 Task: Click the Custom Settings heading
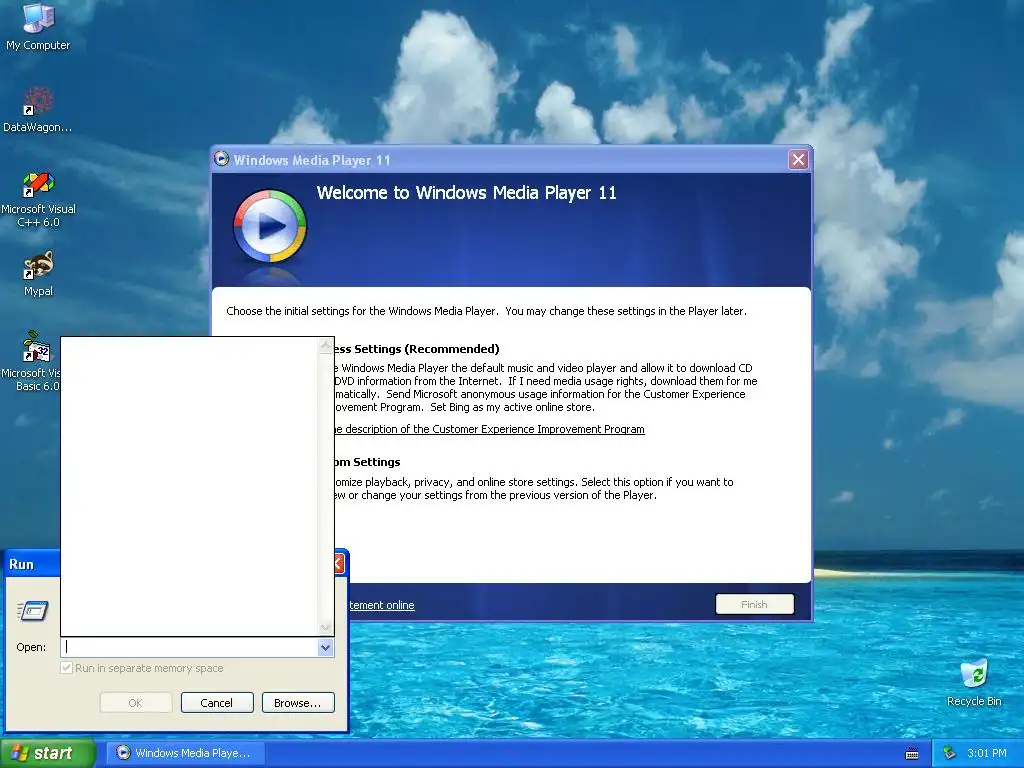point(368,462)
